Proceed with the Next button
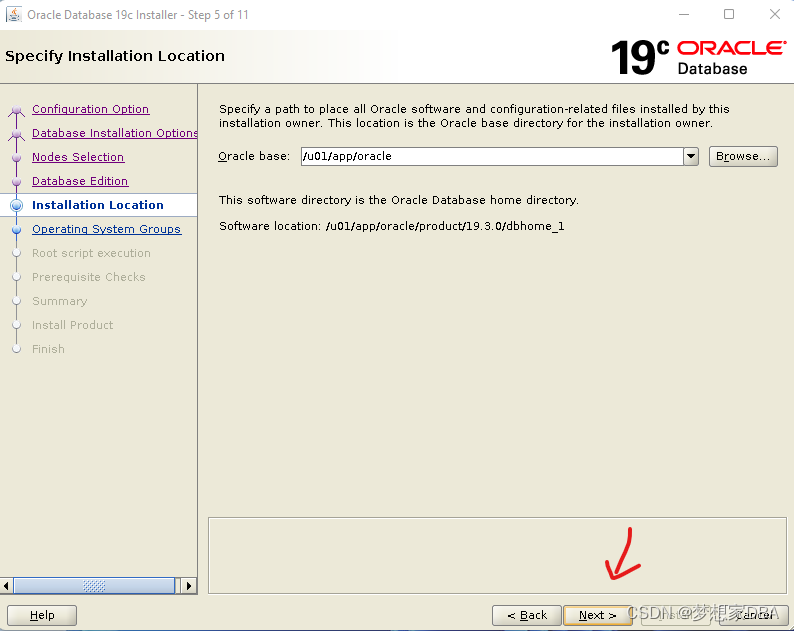Image resolution: width=794 pixels, height=631 pixels. [598, 615]
